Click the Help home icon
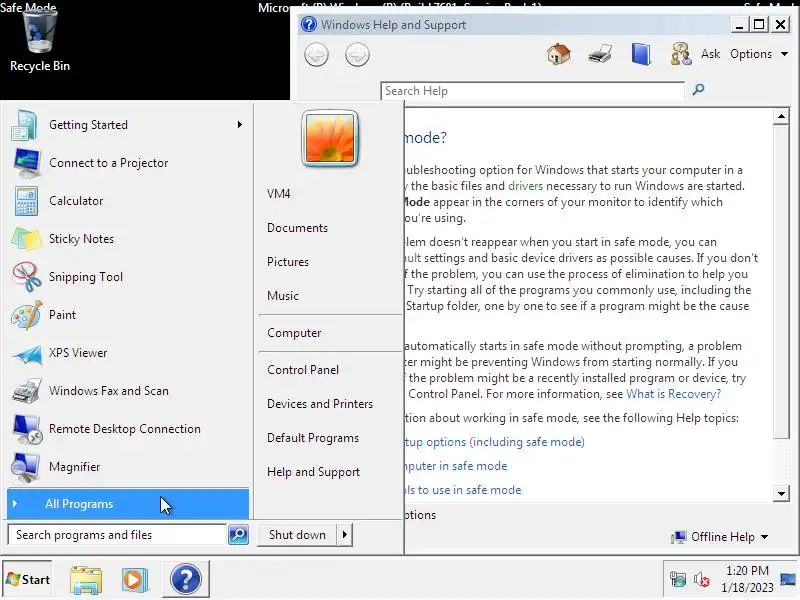This screenshot has width=800, height=600. coord(558,54)
